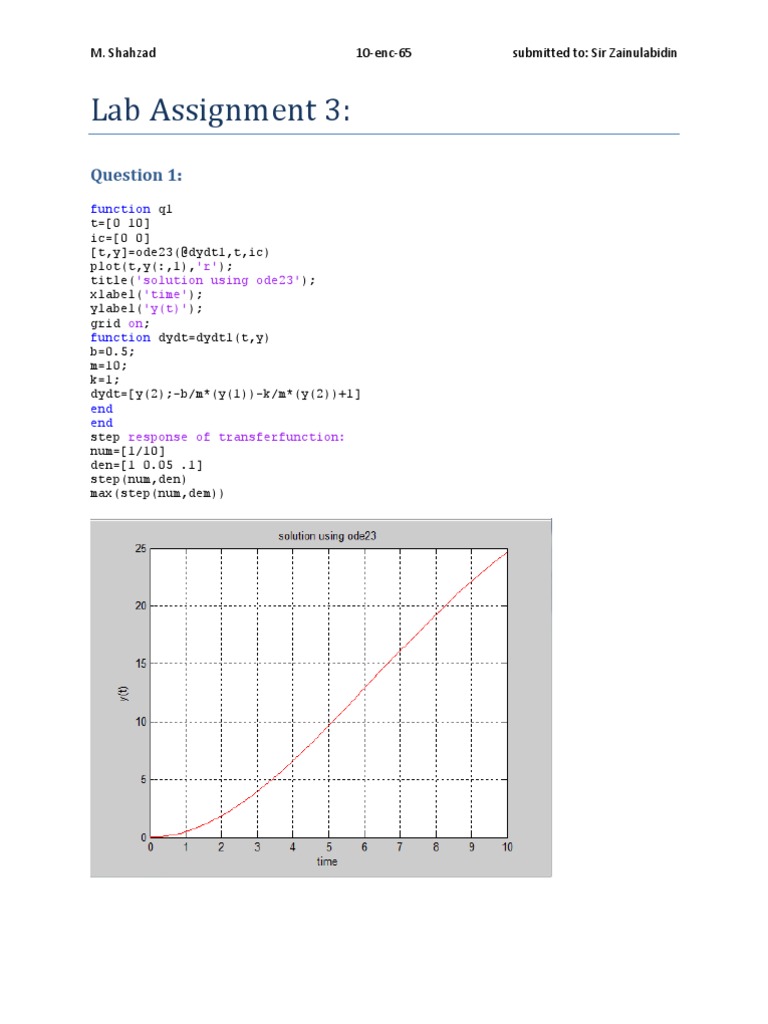Click the line '[t,y]=ode23(@dydt1,t,ic)'
The height and width of the screenshot is (1024, 768).
click(x=180, y=252)
